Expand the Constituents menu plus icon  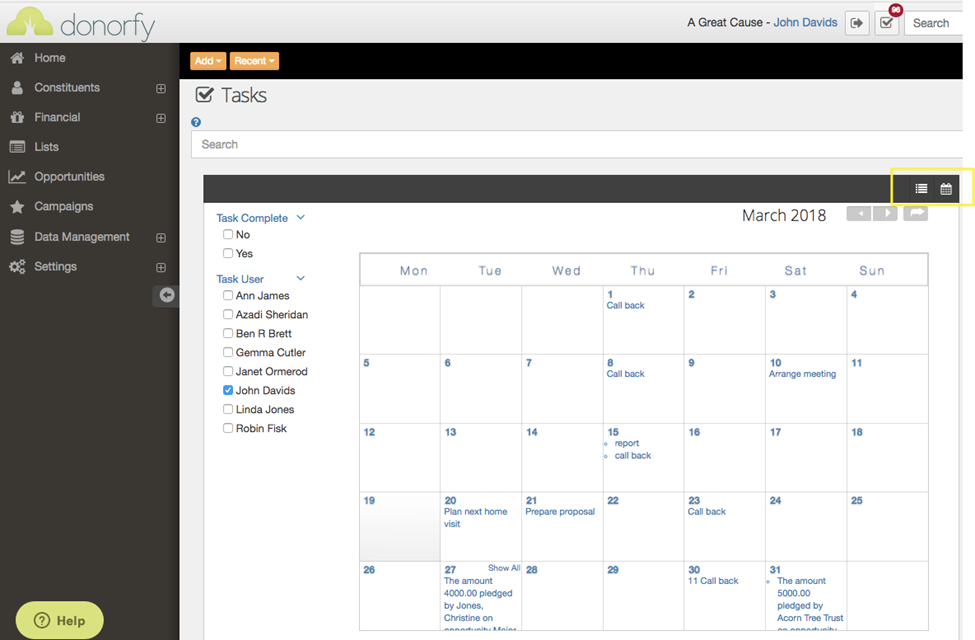(161, 88)
